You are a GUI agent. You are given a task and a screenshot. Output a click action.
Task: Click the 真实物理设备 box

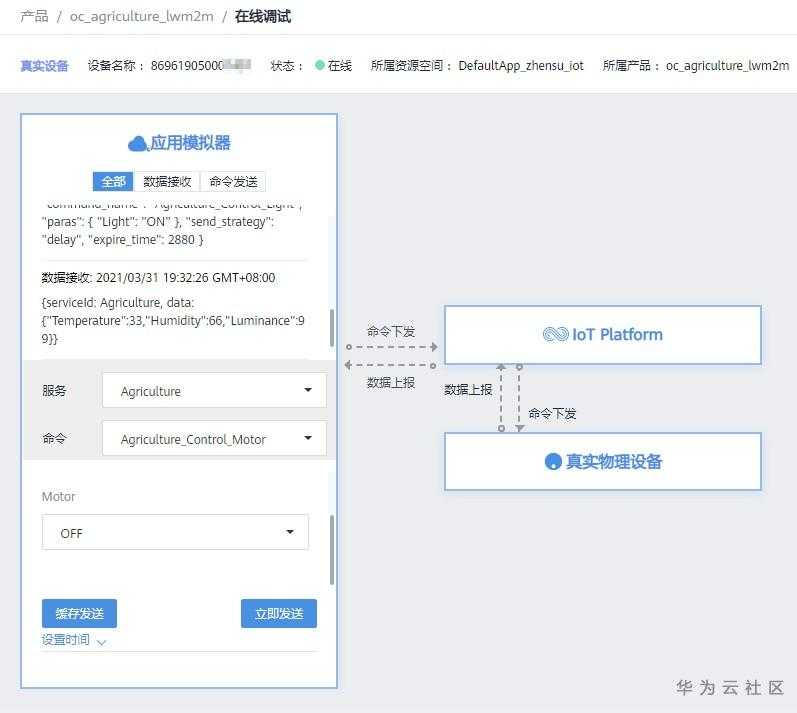(603, 461)
